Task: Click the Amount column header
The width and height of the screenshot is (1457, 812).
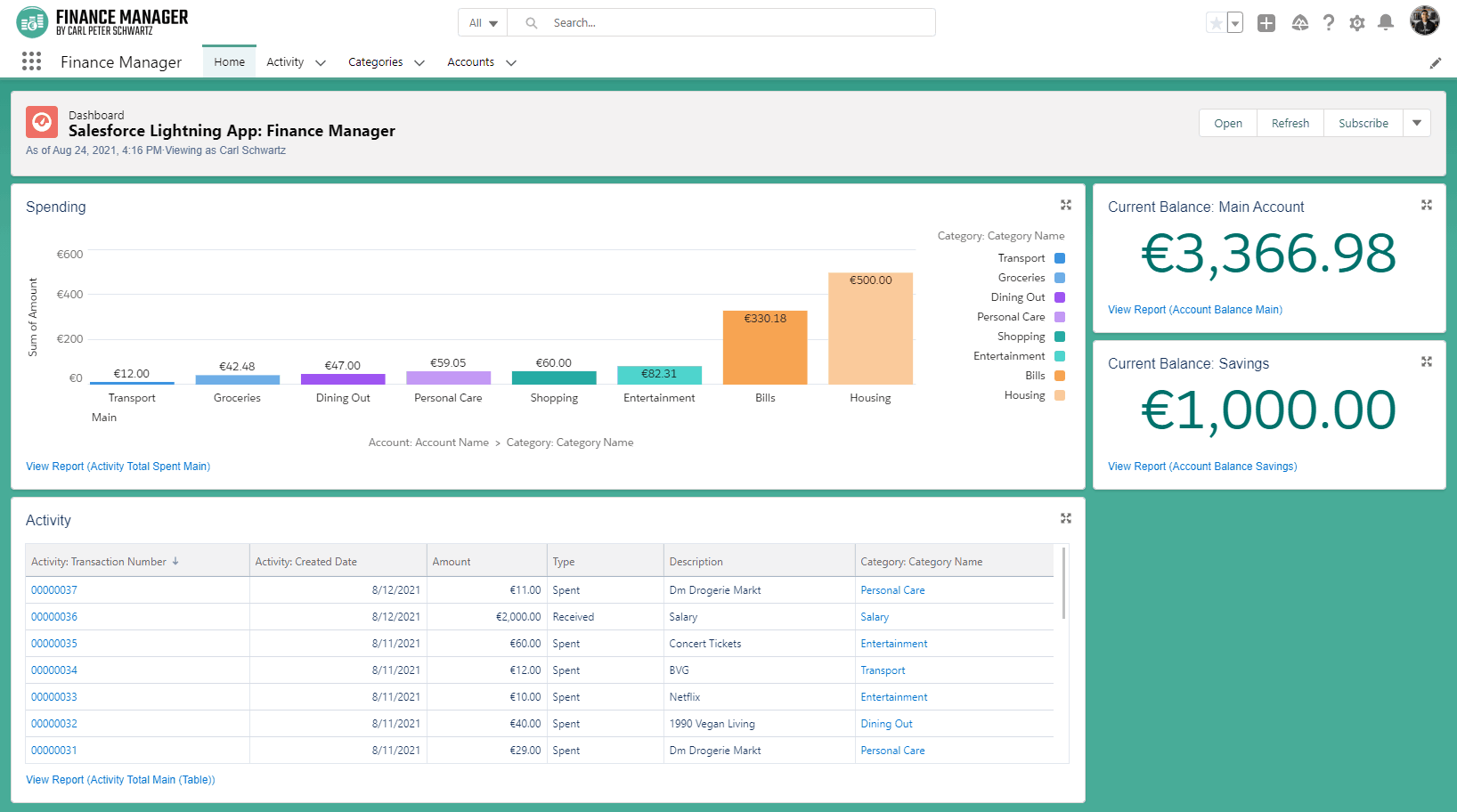Action: (x=487, y=561)
